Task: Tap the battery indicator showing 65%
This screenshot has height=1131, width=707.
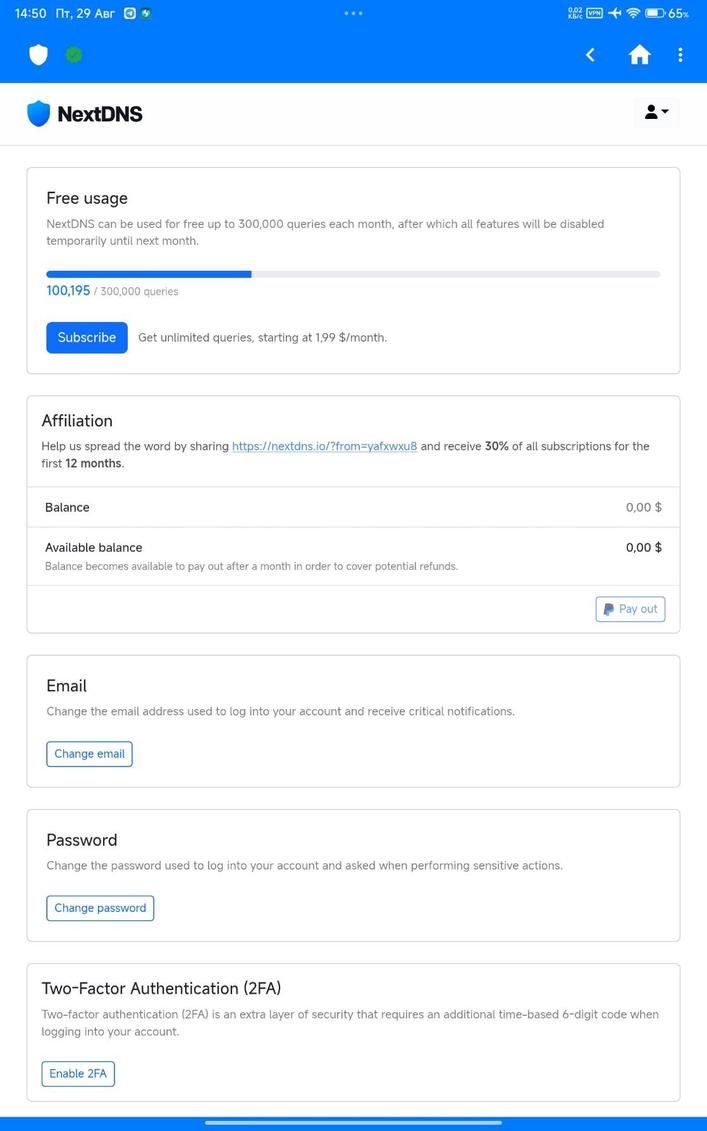Action: coord(658,13)
